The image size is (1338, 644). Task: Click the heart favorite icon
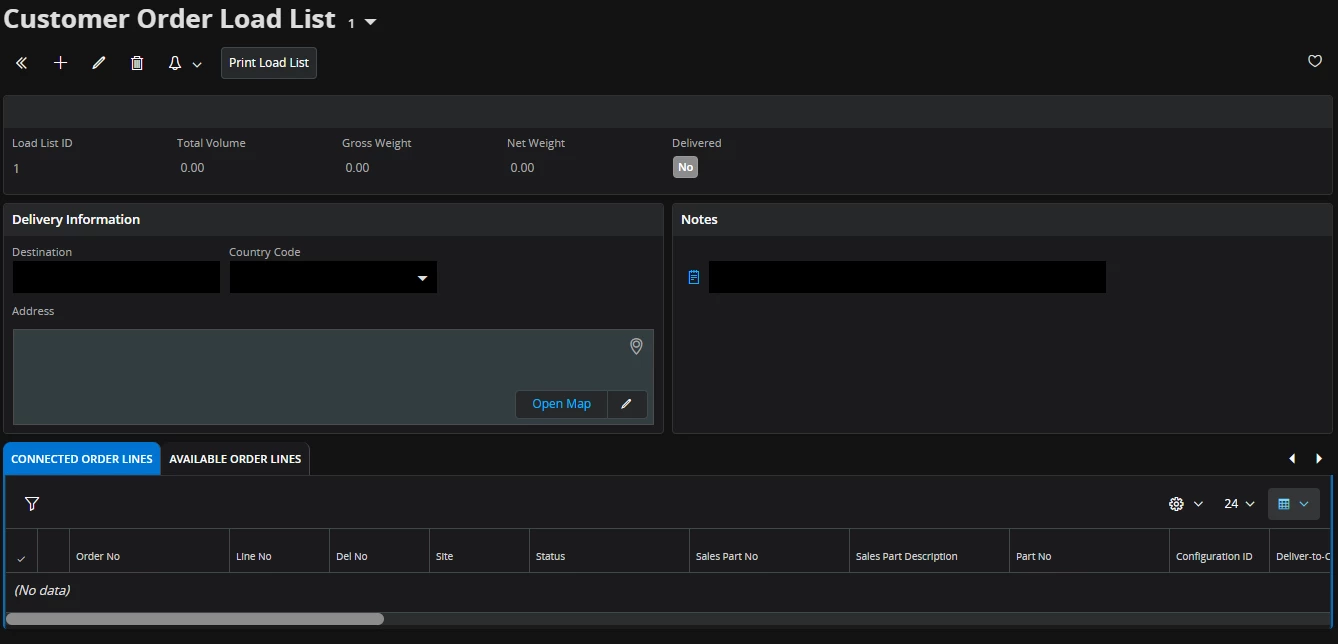(1315, 62)
